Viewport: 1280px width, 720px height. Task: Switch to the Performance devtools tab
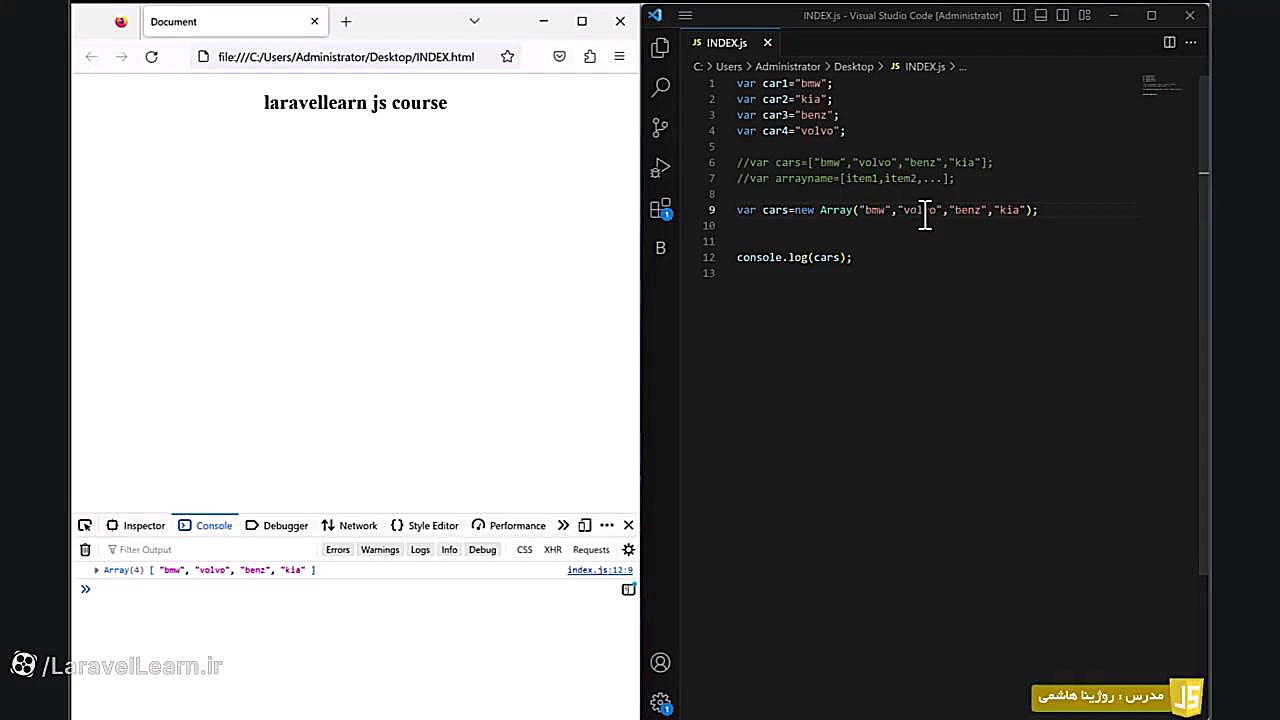tap(509, 525)
